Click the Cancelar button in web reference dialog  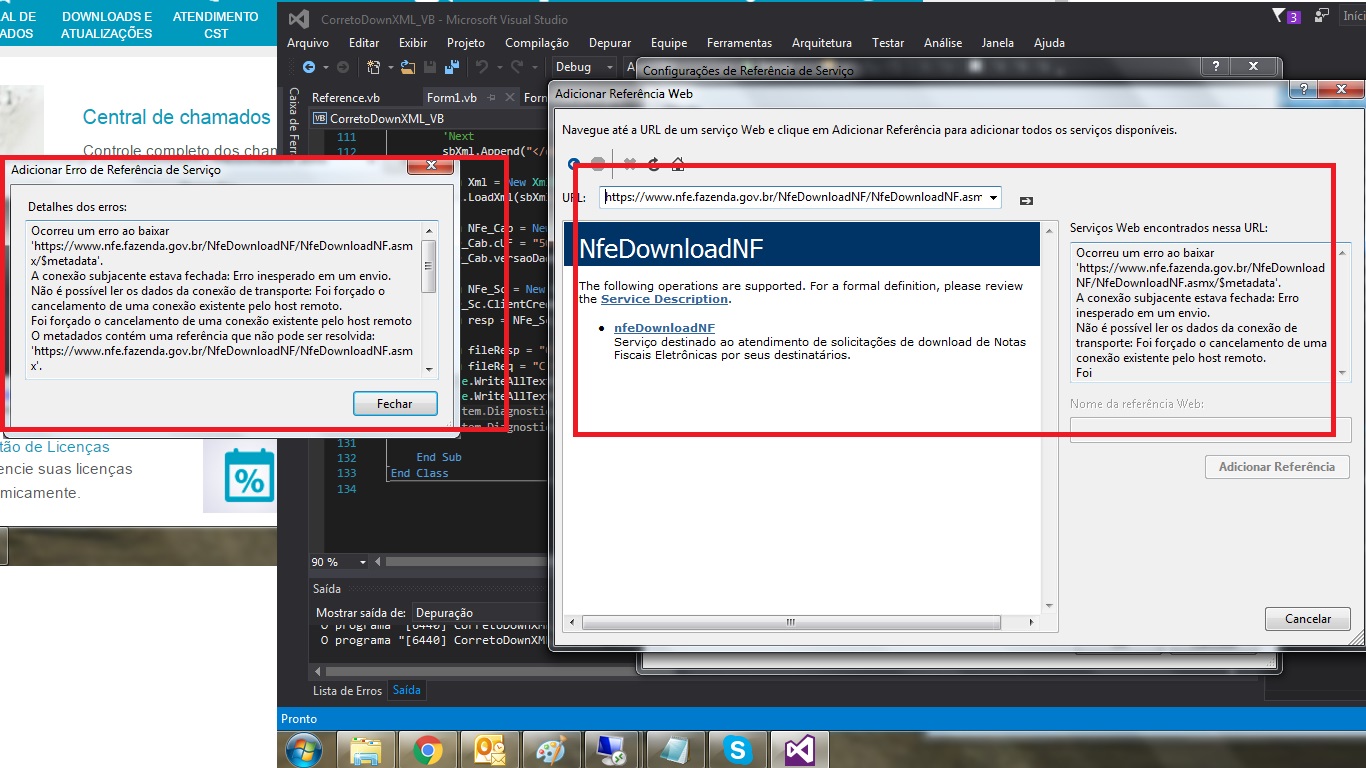click(x=1308, y=619)
